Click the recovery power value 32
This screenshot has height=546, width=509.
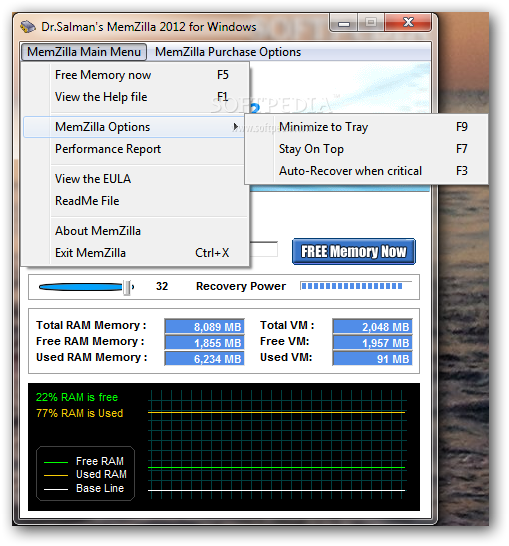coord(162,286)
